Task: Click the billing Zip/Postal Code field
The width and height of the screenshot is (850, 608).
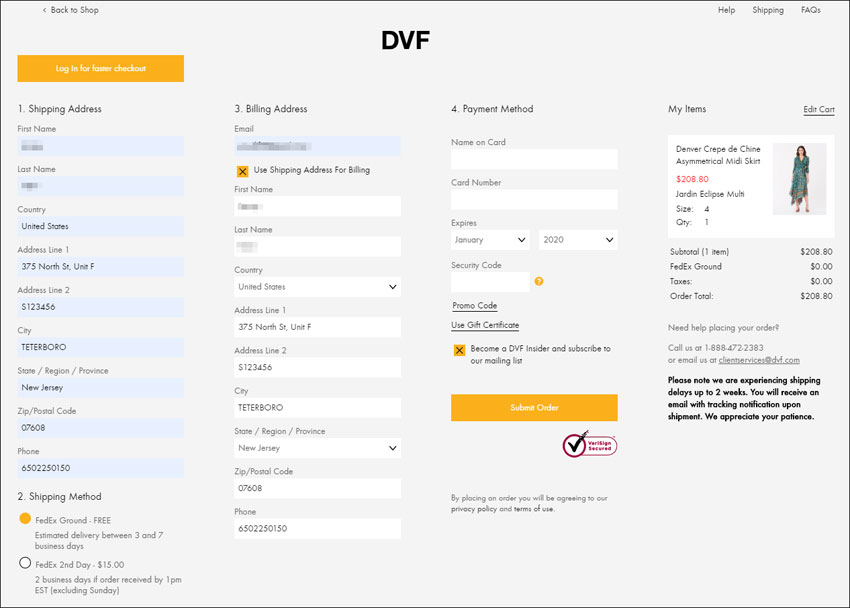Action: click(318, 488)
